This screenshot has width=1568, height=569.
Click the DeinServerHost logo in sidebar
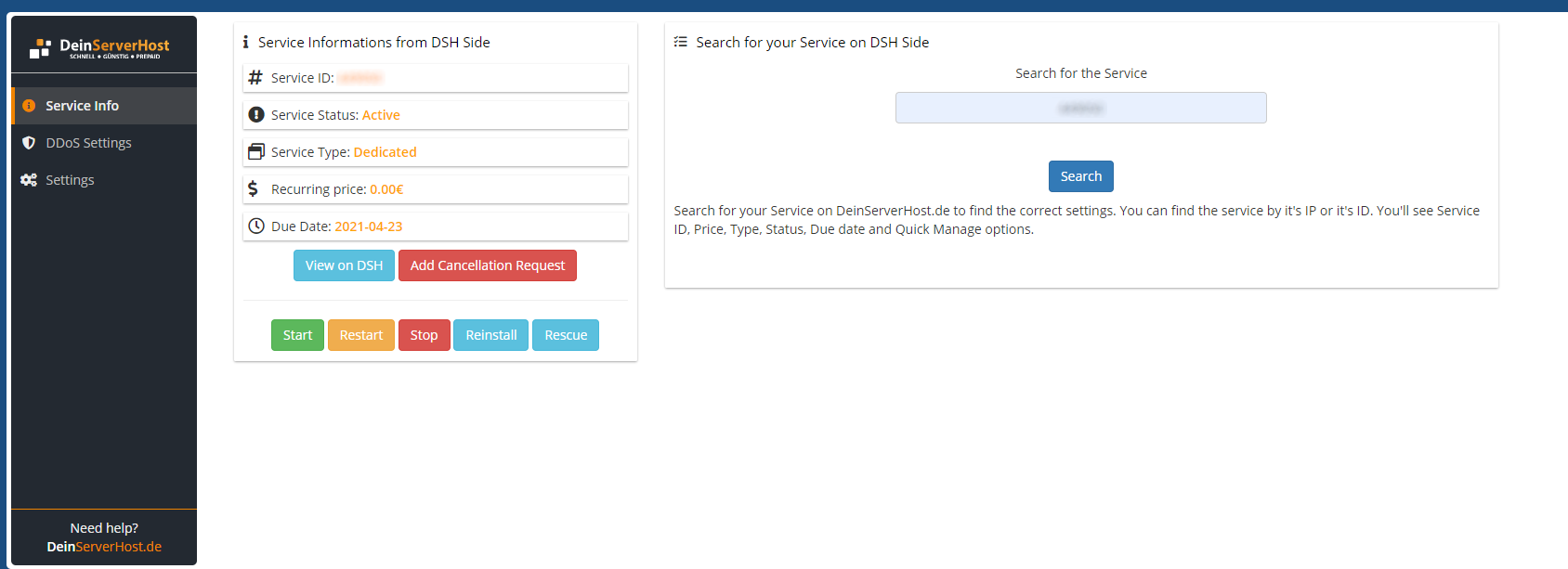tap(100, 47)
